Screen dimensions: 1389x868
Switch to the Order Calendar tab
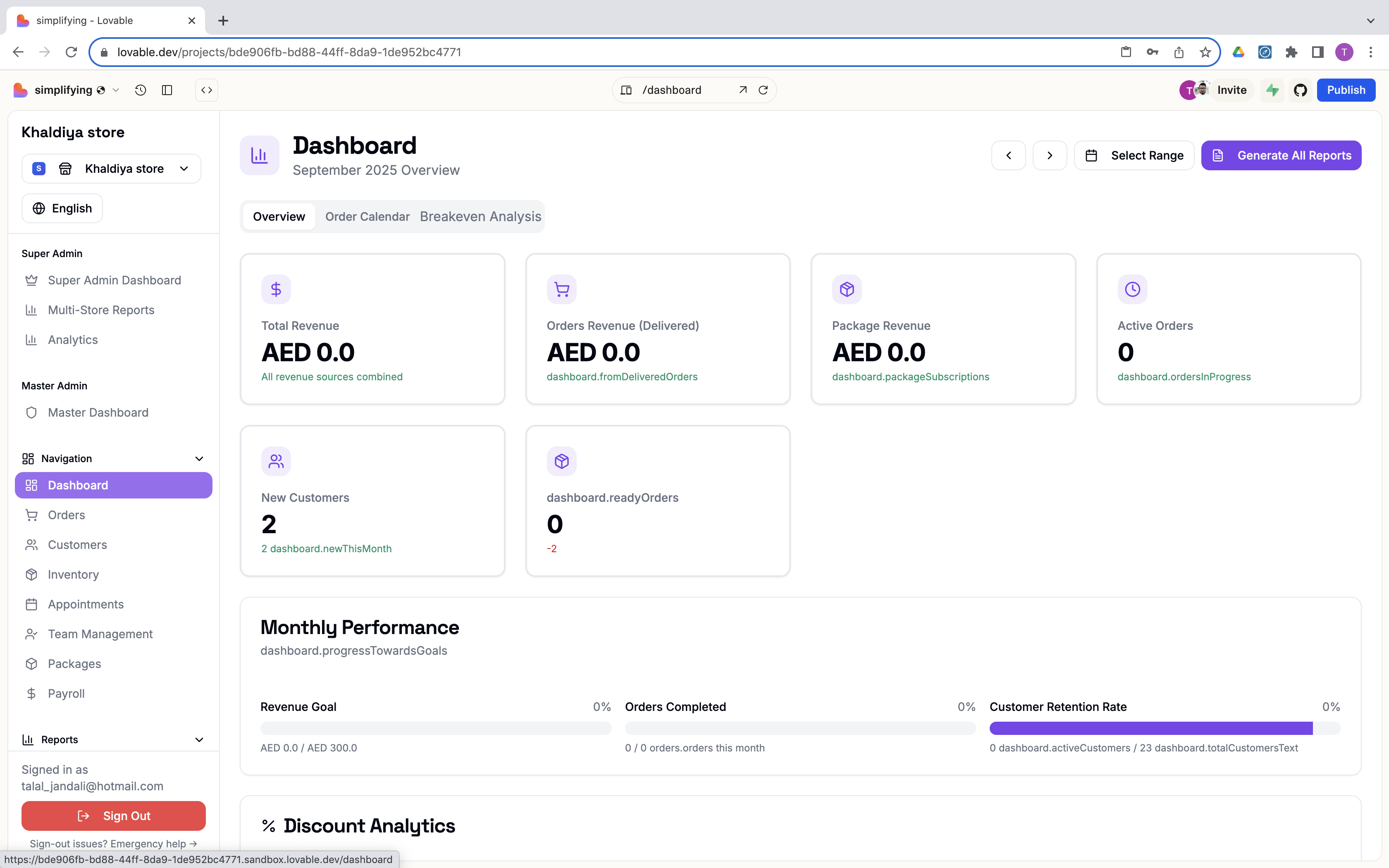(x=368, y=217)
